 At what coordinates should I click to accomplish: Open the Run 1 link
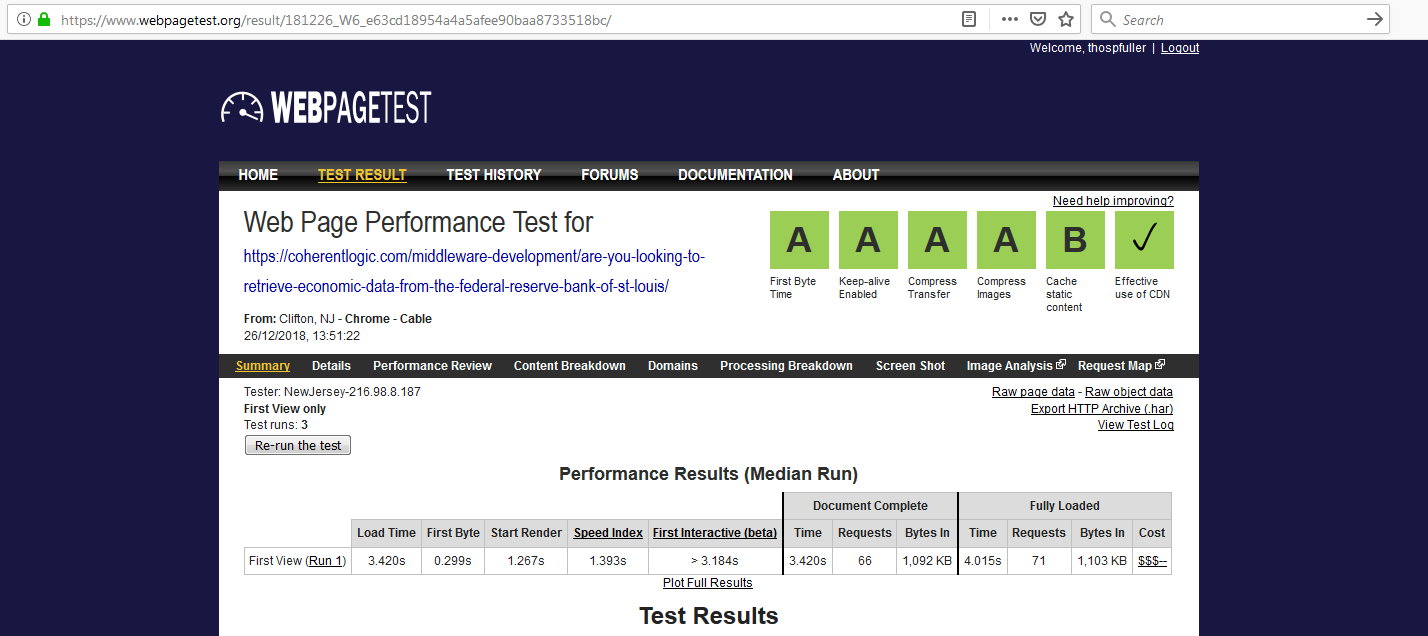(325, 561)
